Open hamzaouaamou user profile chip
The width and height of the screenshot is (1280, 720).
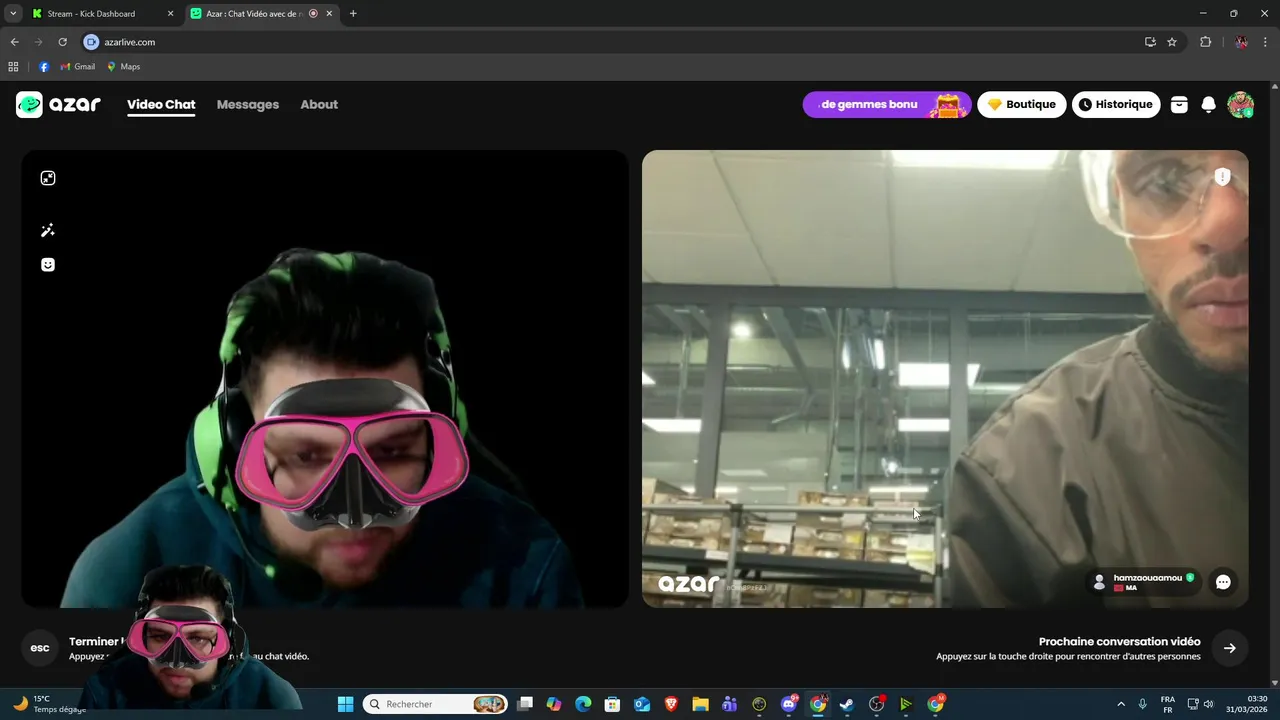pyautogui.click(x=1144, y=582)
